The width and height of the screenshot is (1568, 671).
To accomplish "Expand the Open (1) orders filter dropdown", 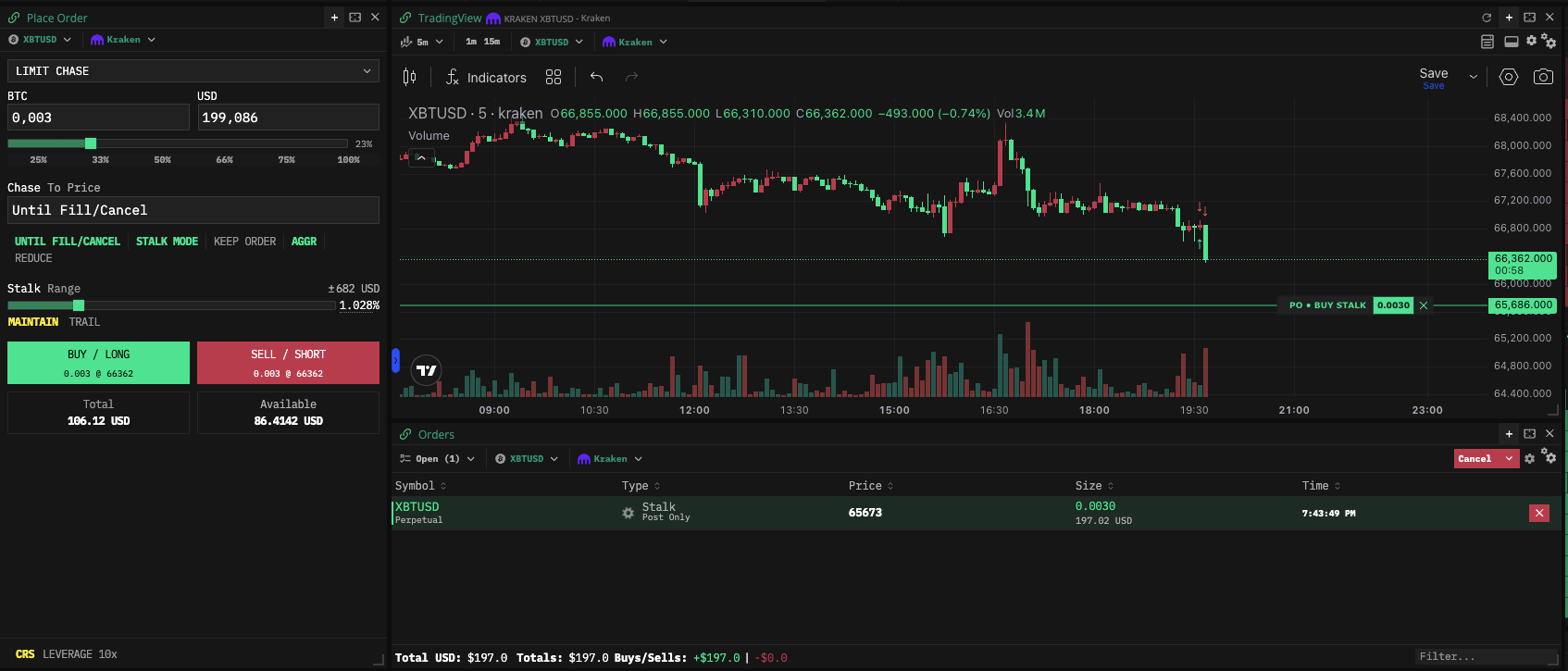I will point(438,459).
